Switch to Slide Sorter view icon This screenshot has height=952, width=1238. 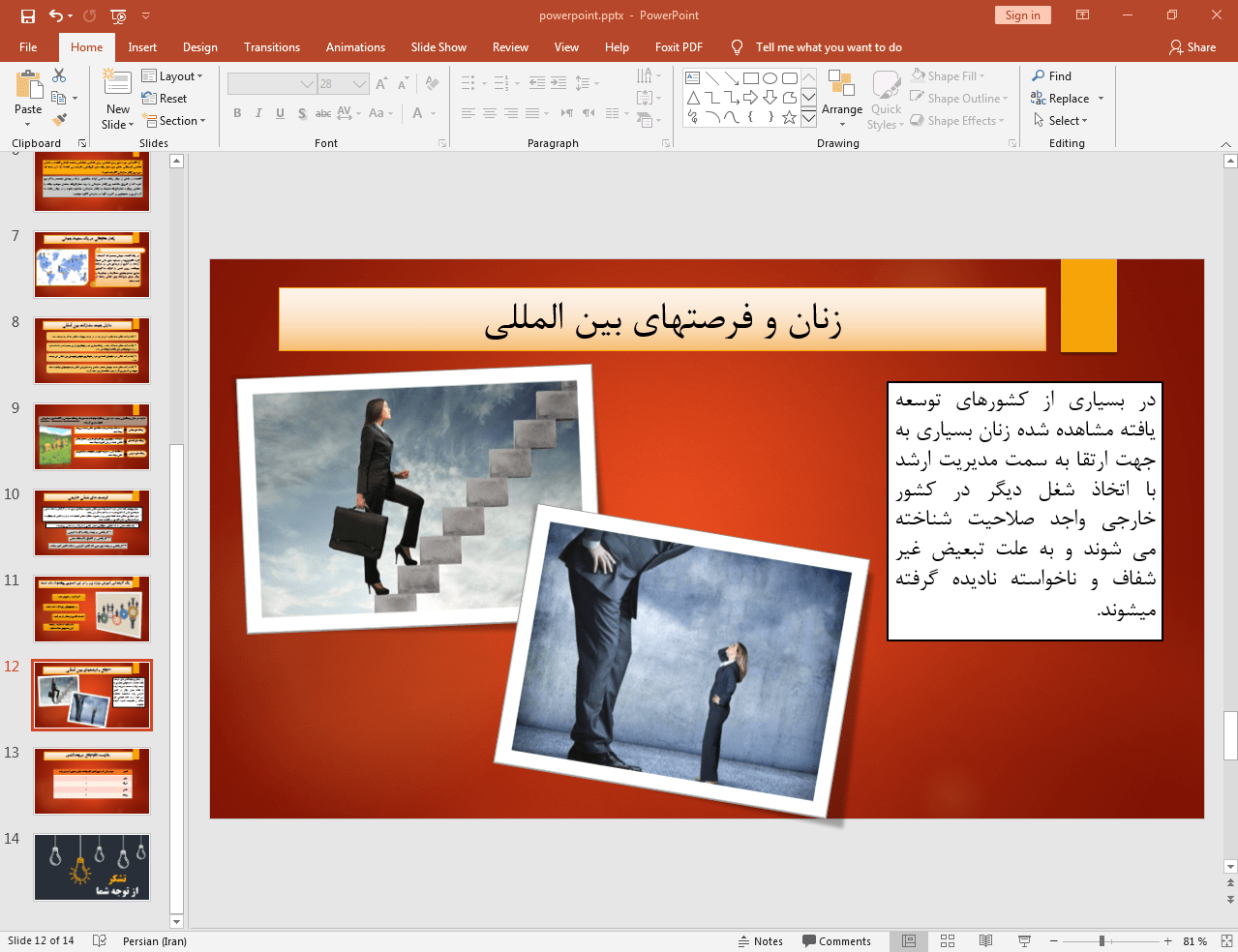[948, 941]
